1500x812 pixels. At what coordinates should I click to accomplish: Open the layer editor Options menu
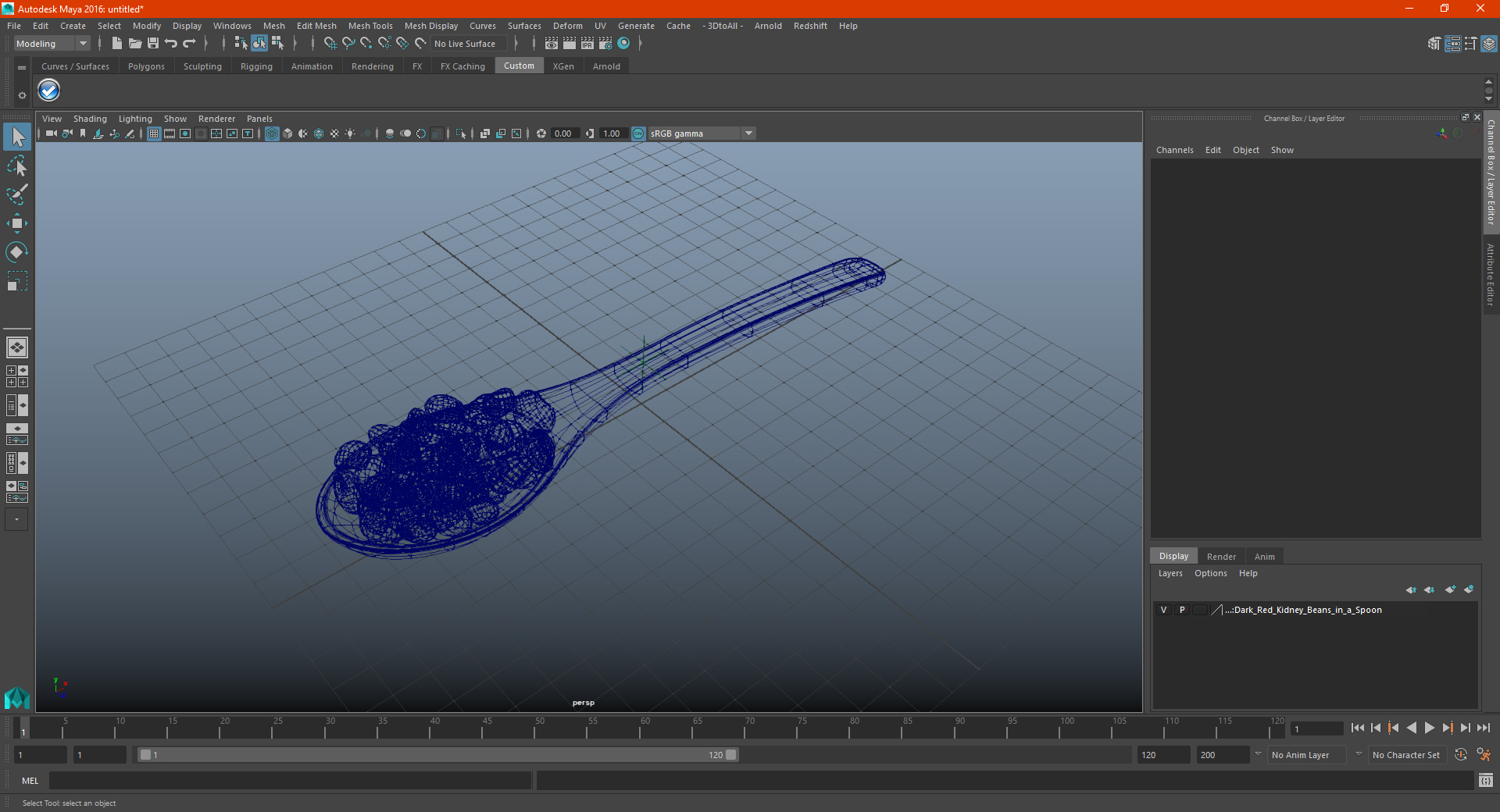(x=1210, y=573)
